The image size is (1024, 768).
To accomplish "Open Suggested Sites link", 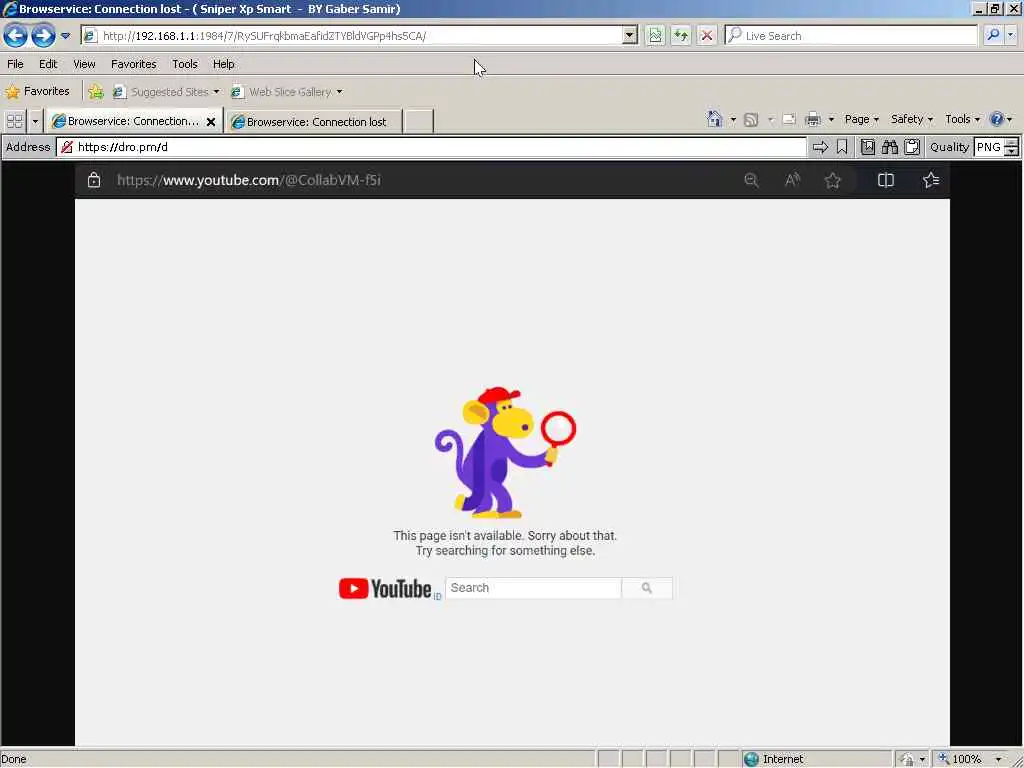I will point(166,91).
